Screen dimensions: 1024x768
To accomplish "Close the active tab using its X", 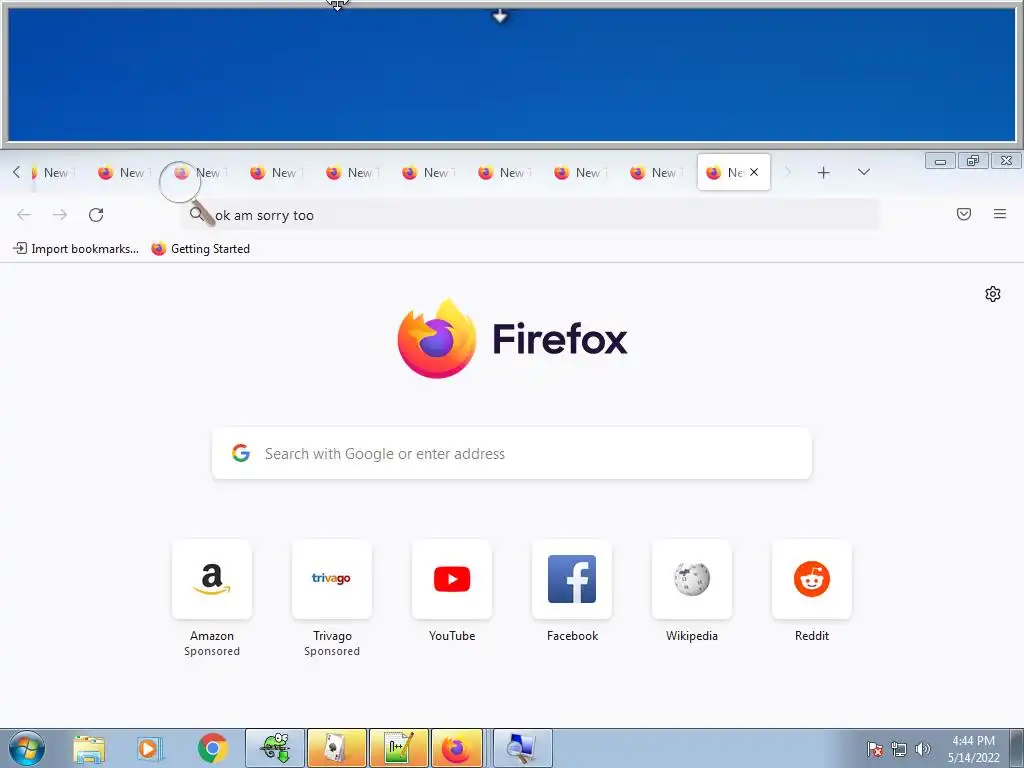I will [754, 172].
